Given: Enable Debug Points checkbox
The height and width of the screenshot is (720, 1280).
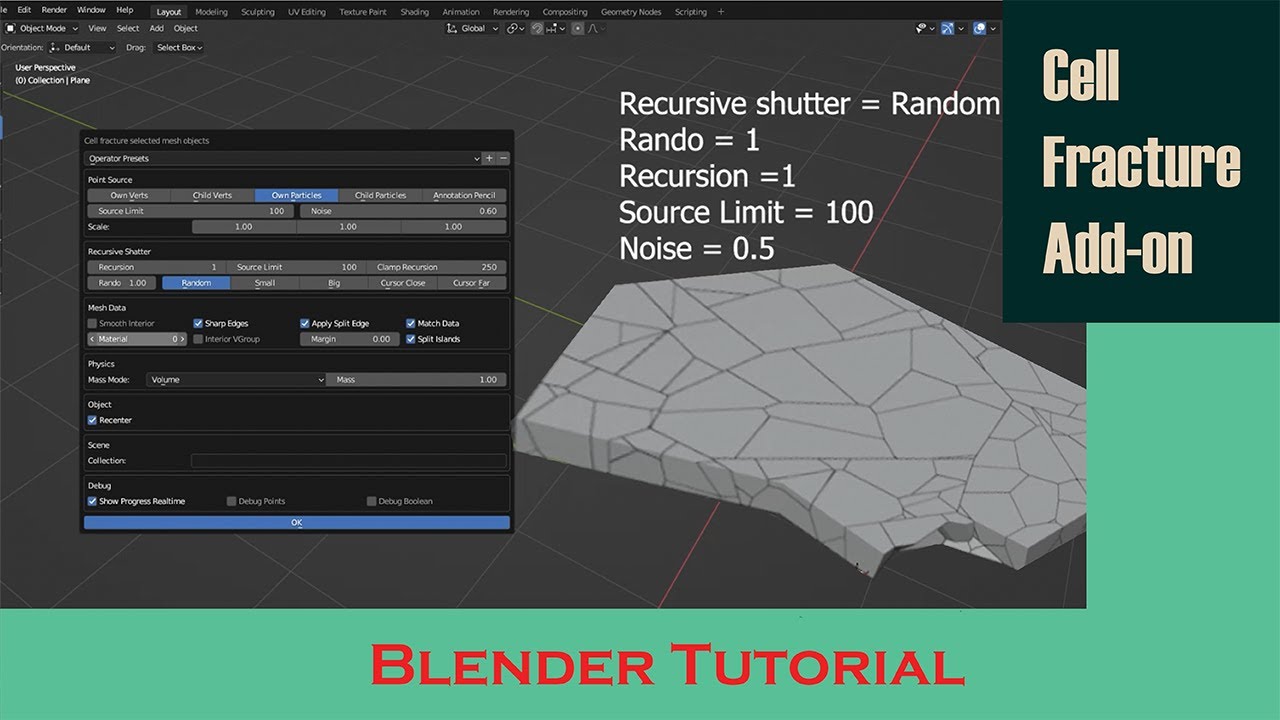Looking at the screenshot, I should 231,501.
